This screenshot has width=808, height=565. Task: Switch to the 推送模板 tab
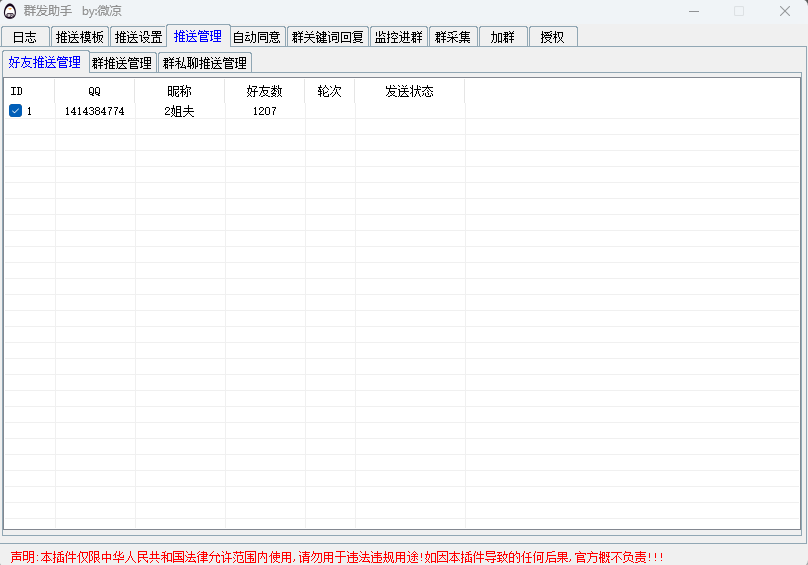[79, 37]
